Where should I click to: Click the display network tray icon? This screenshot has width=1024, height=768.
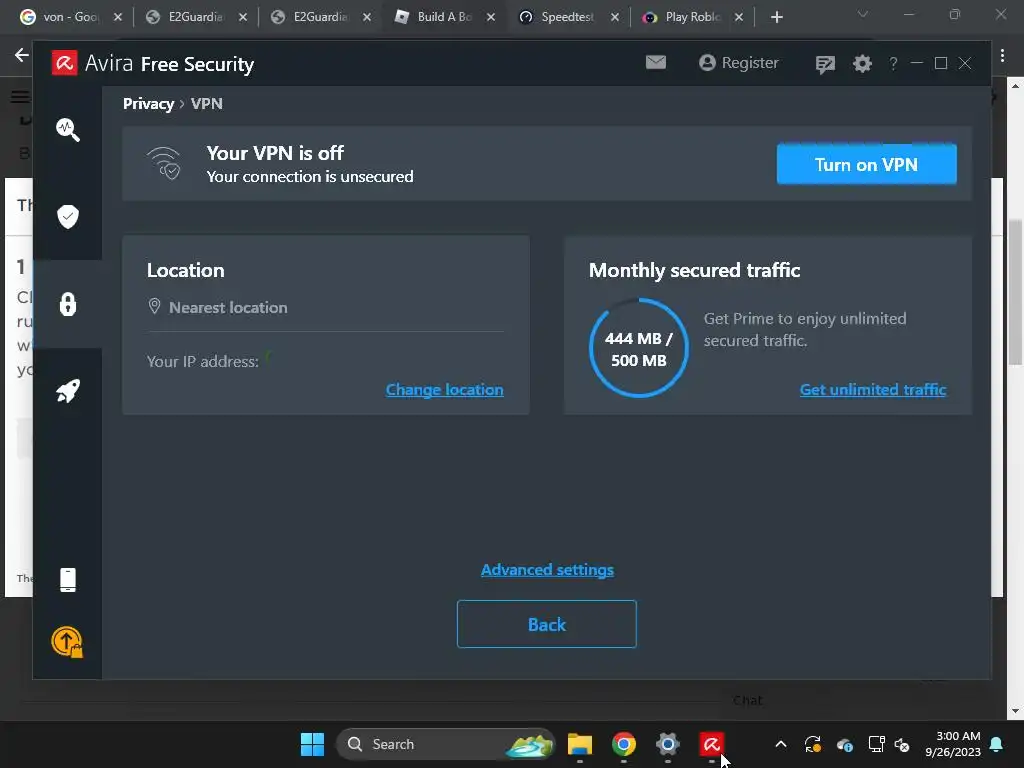coord(876,744)
